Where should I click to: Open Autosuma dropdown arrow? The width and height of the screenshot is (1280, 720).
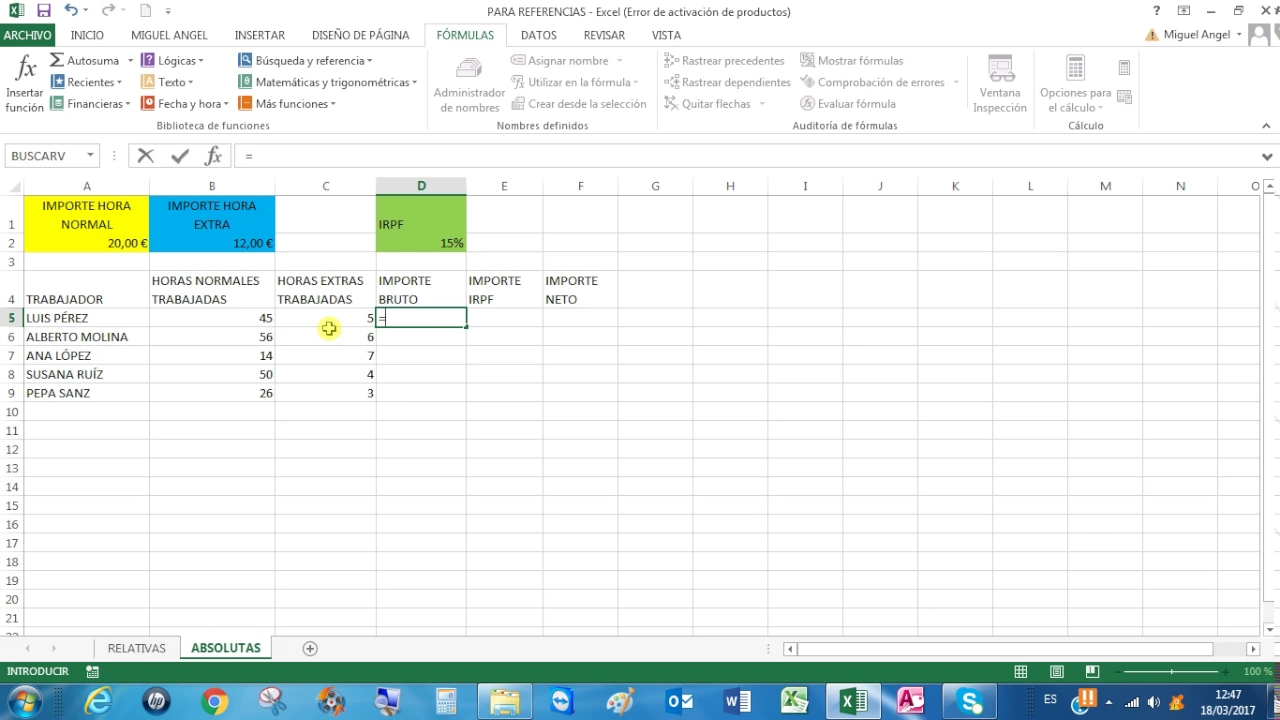[130, 61]
